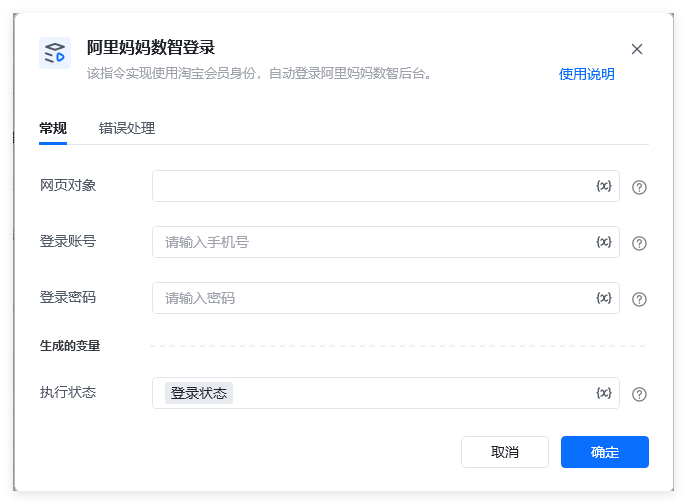Confirm with the 确定 button
Viewport: 687px width, 504px height.
605,452
